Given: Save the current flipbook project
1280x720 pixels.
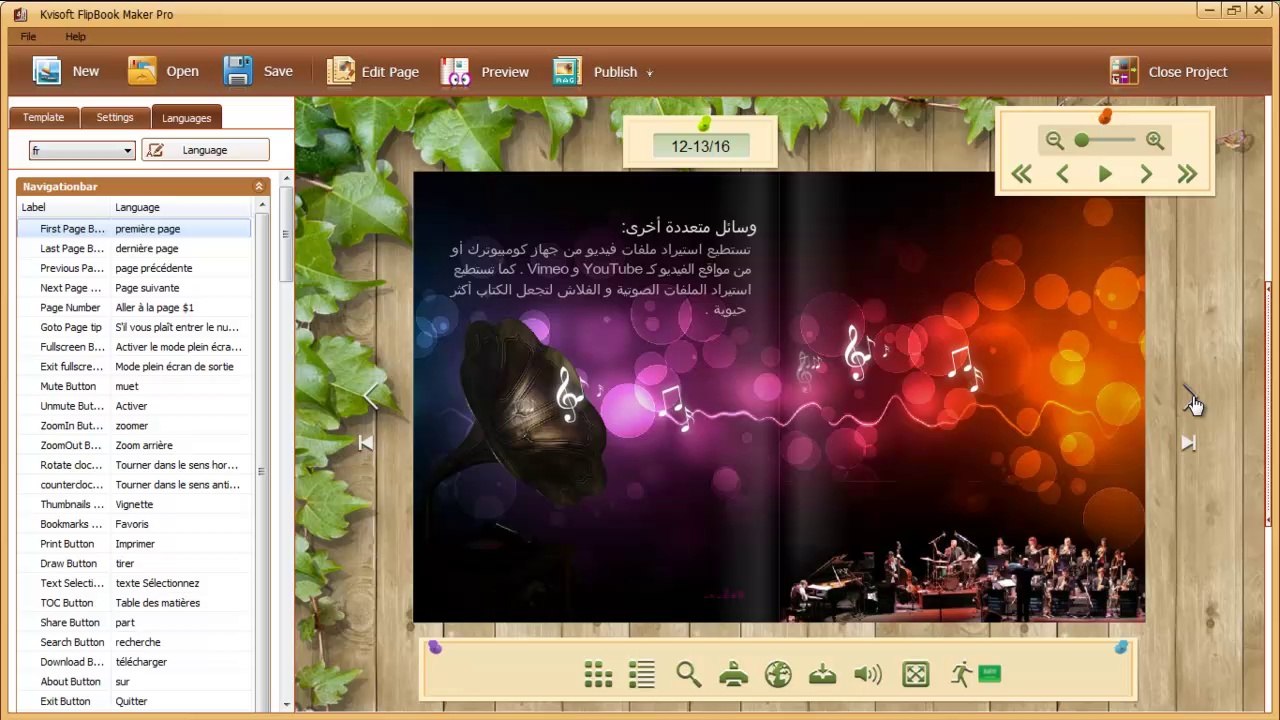Looking at the screenshot, I should [x=258, y=71].
